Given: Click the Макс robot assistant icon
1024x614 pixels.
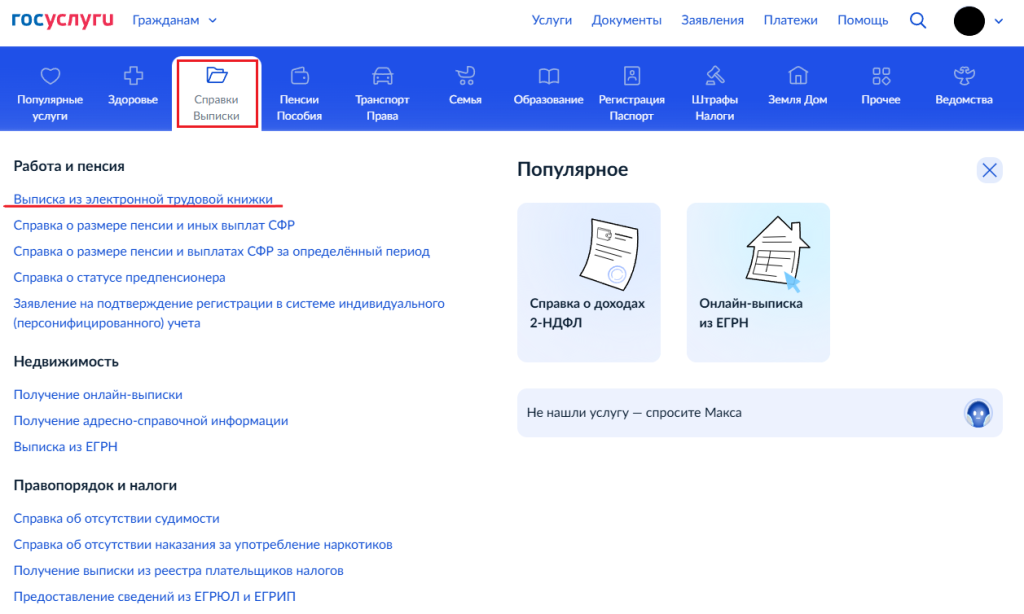Looking at the screenshot, I should click(978, 413).
